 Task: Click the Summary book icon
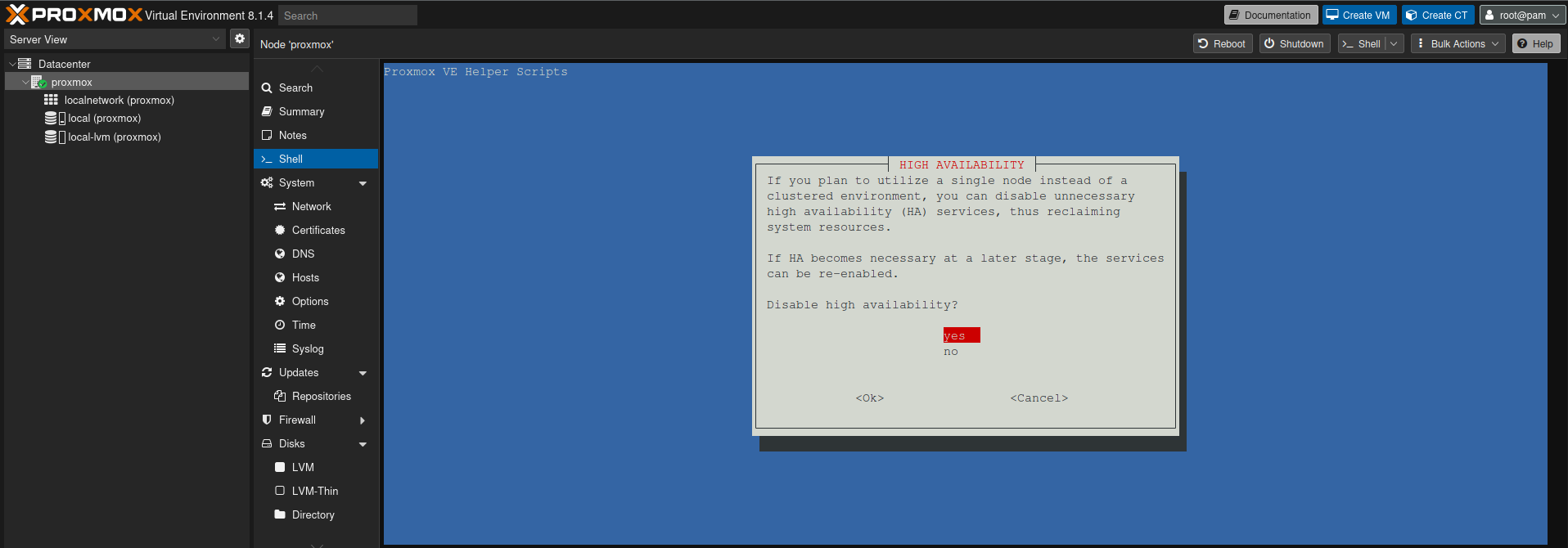coord(267,111)
